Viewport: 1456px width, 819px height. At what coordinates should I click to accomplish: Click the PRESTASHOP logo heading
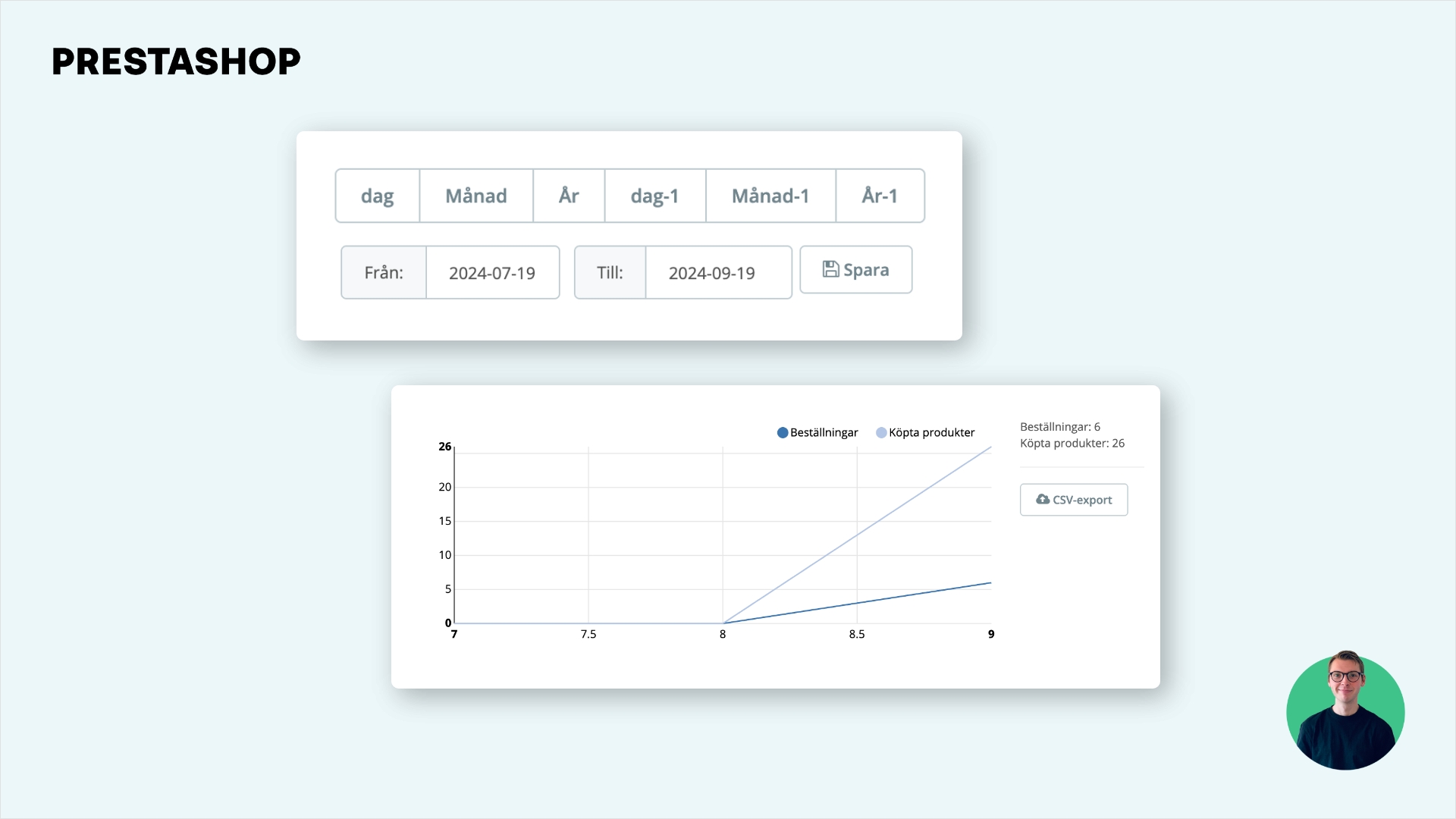tap(176, 61)
